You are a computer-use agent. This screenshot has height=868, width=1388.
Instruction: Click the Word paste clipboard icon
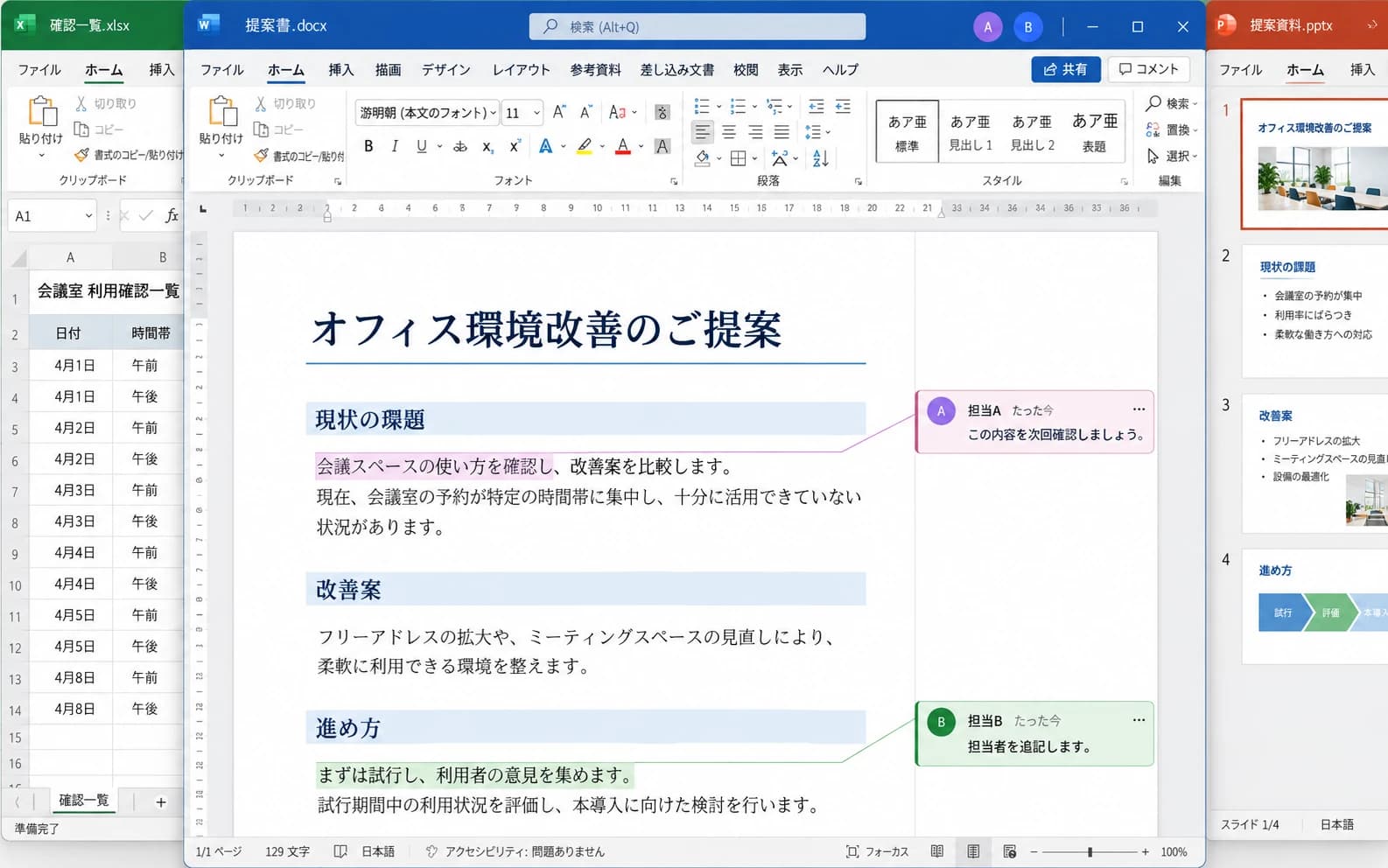(221, 112)
